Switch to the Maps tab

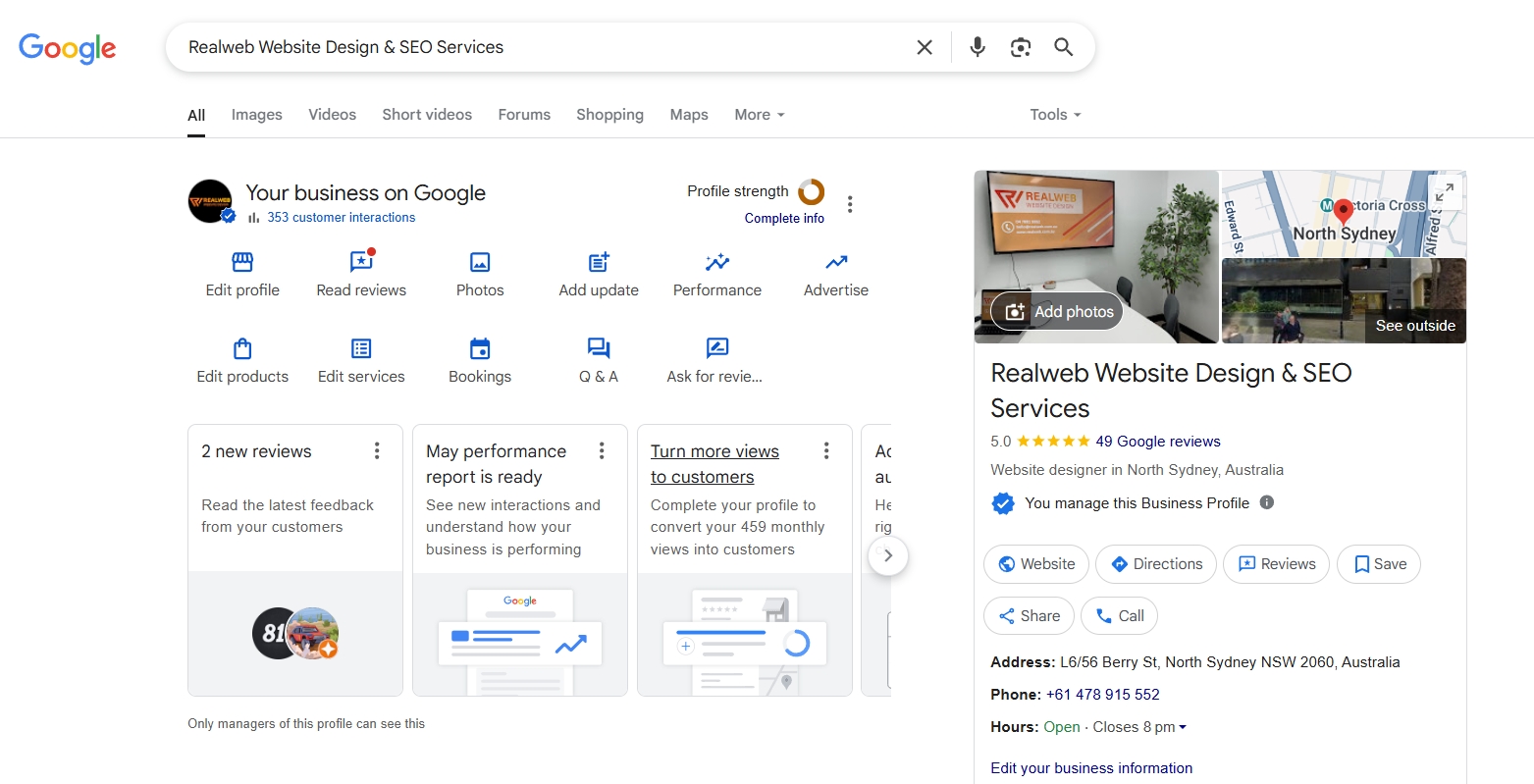[x=688, y=114]
